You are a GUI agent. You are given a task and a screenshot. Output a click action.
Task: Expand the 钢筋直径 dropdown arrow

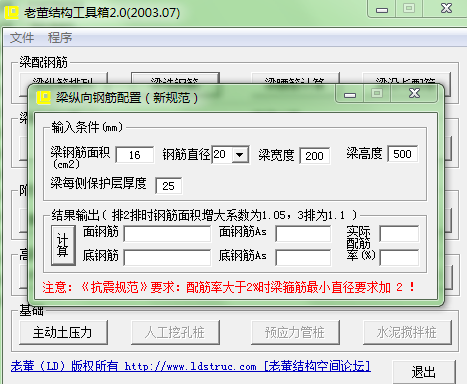click(x=240, y=155)
